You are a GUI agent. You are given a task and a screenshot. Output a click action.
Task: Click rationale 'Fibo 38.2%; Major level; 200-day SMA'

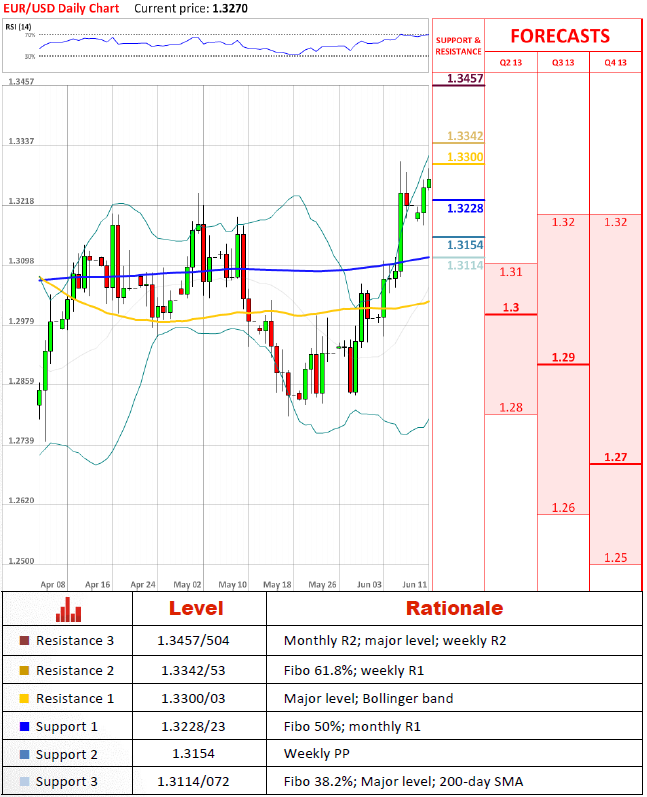(404, 781)
